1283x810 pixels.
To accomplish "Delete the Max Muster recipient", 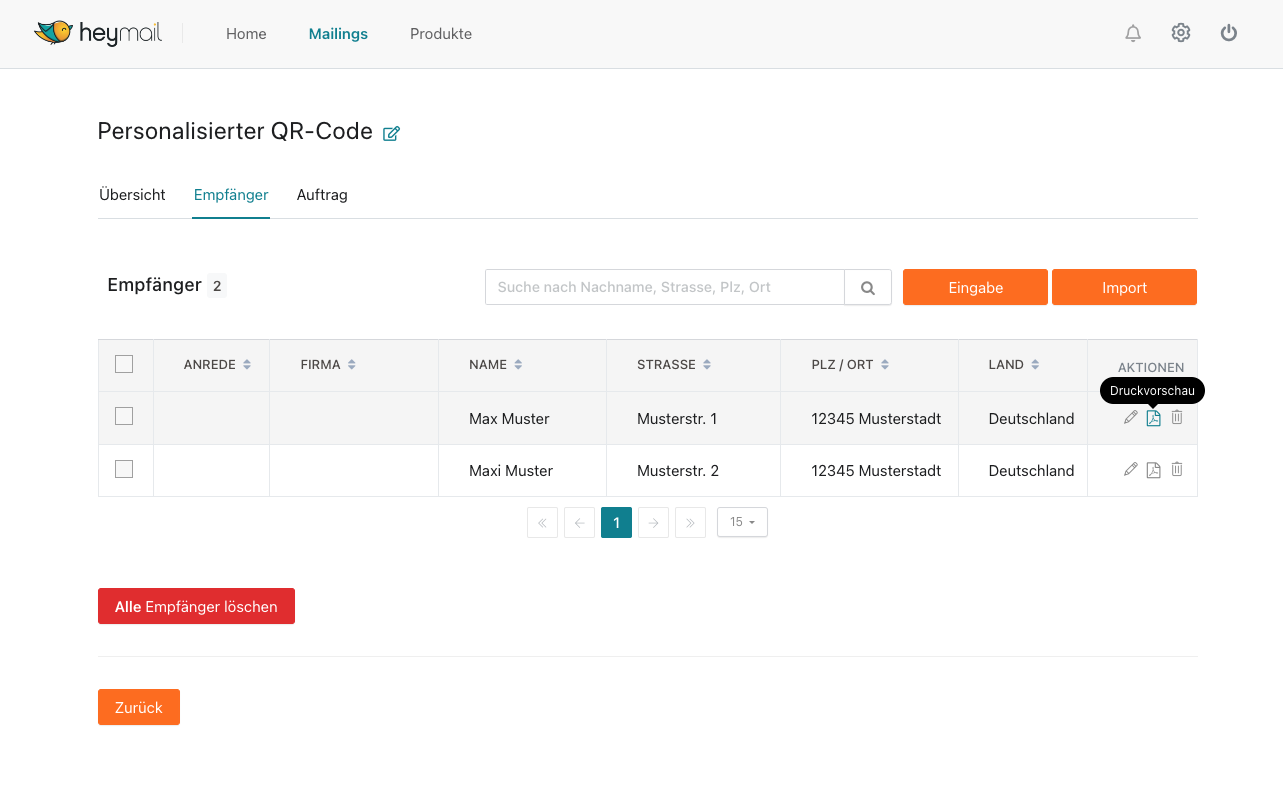I will pos(1177,417).
